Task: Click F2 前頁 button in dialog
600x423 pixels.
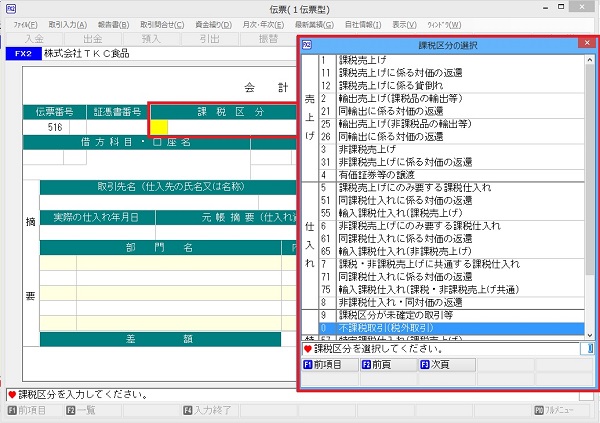Action: tap(388, 365)
